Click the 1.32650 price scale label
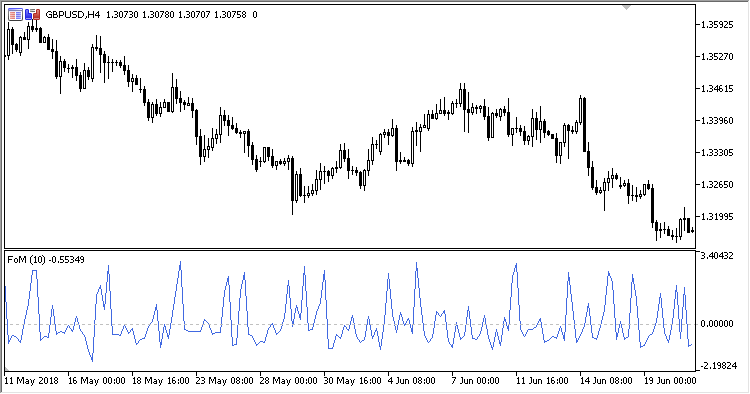The width and height of the screenshot is (750, 394). point(717,185)
